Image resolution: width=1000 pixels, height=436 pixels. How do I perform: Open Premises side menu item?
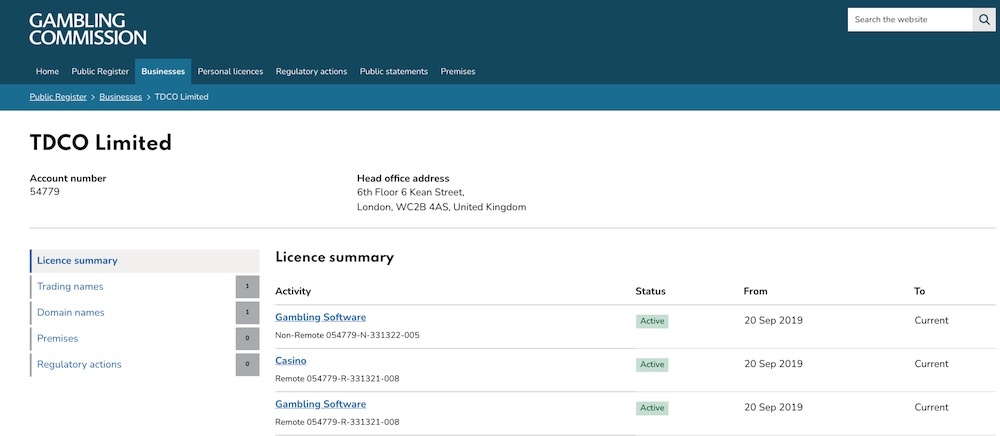click(x=57, y=338)
